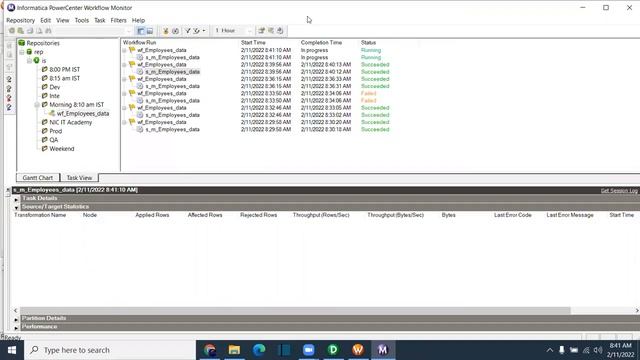Collapse the 'rep' repository tree node
Image resolution: width=640 pixels, height=360 pixels.
click(x=22, y=52)
